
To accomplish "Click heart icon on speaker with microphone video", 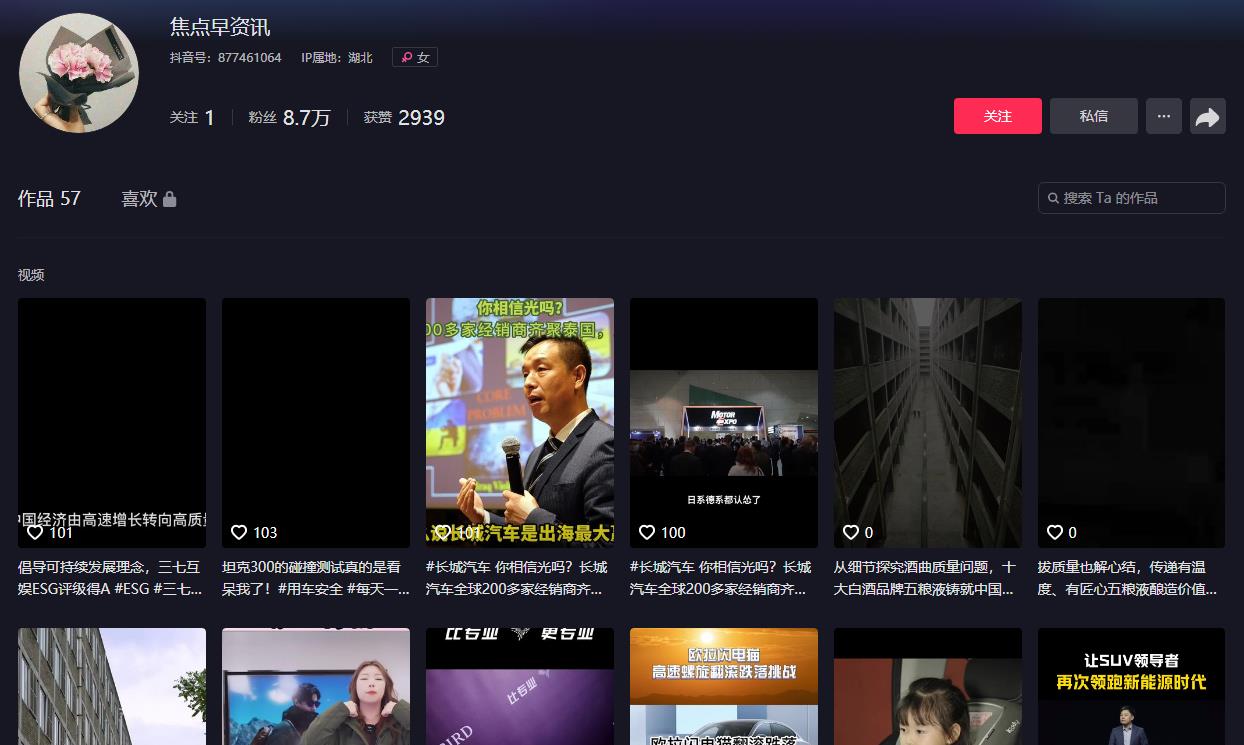I will point(443,532).
